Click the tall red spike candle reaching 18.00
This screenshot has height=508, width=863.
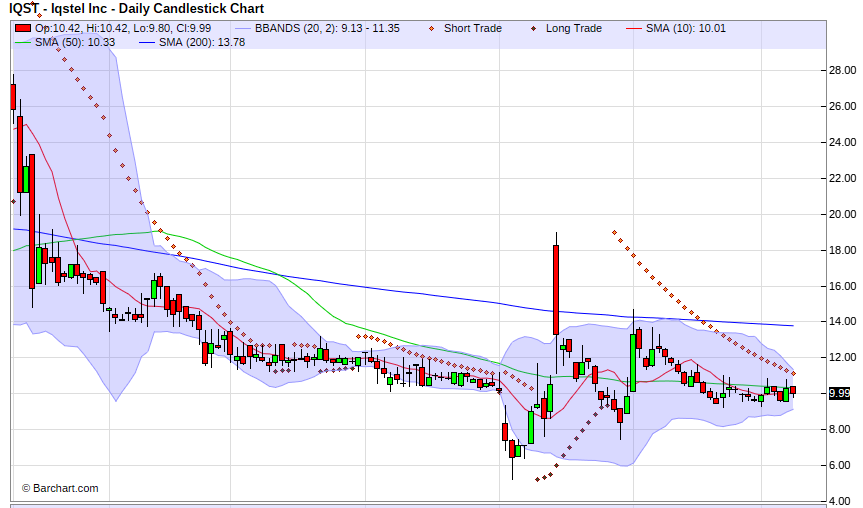point(556,289)
